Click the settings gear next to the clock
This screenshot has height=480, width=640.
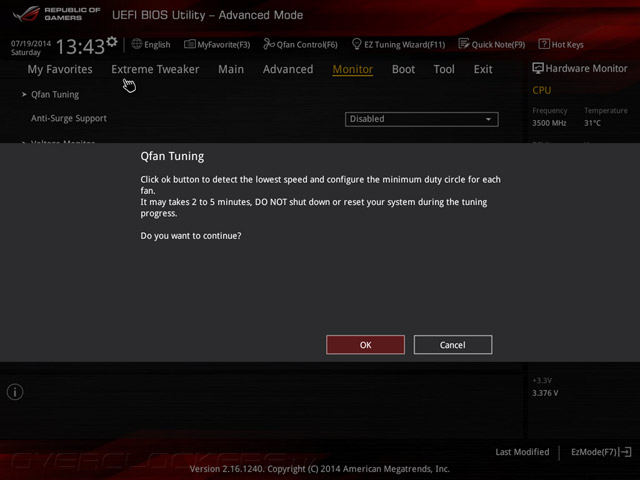click(112, 41)
